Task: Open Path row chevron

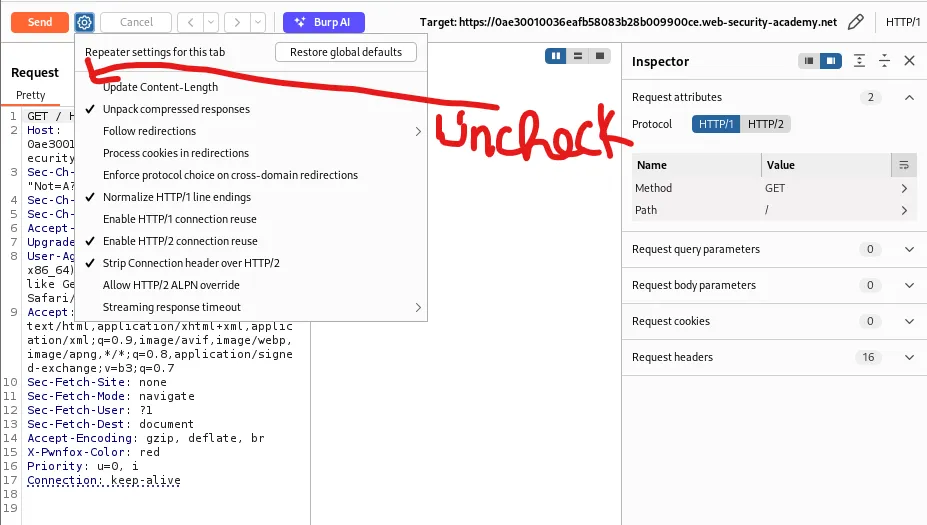Action: click(904, 210)
